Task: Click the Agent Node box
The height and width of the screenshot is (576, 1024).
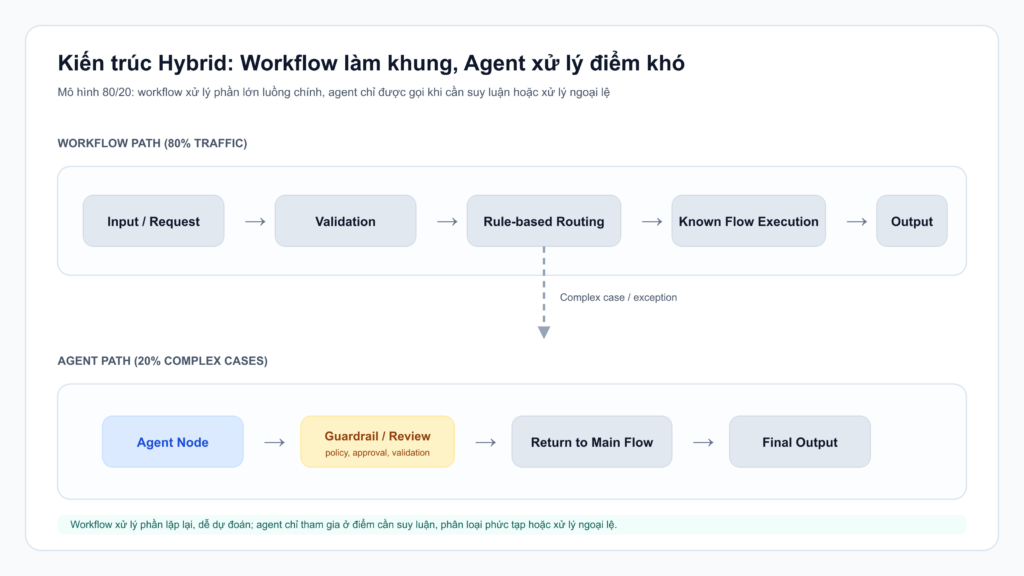Action: click(172, 441)
